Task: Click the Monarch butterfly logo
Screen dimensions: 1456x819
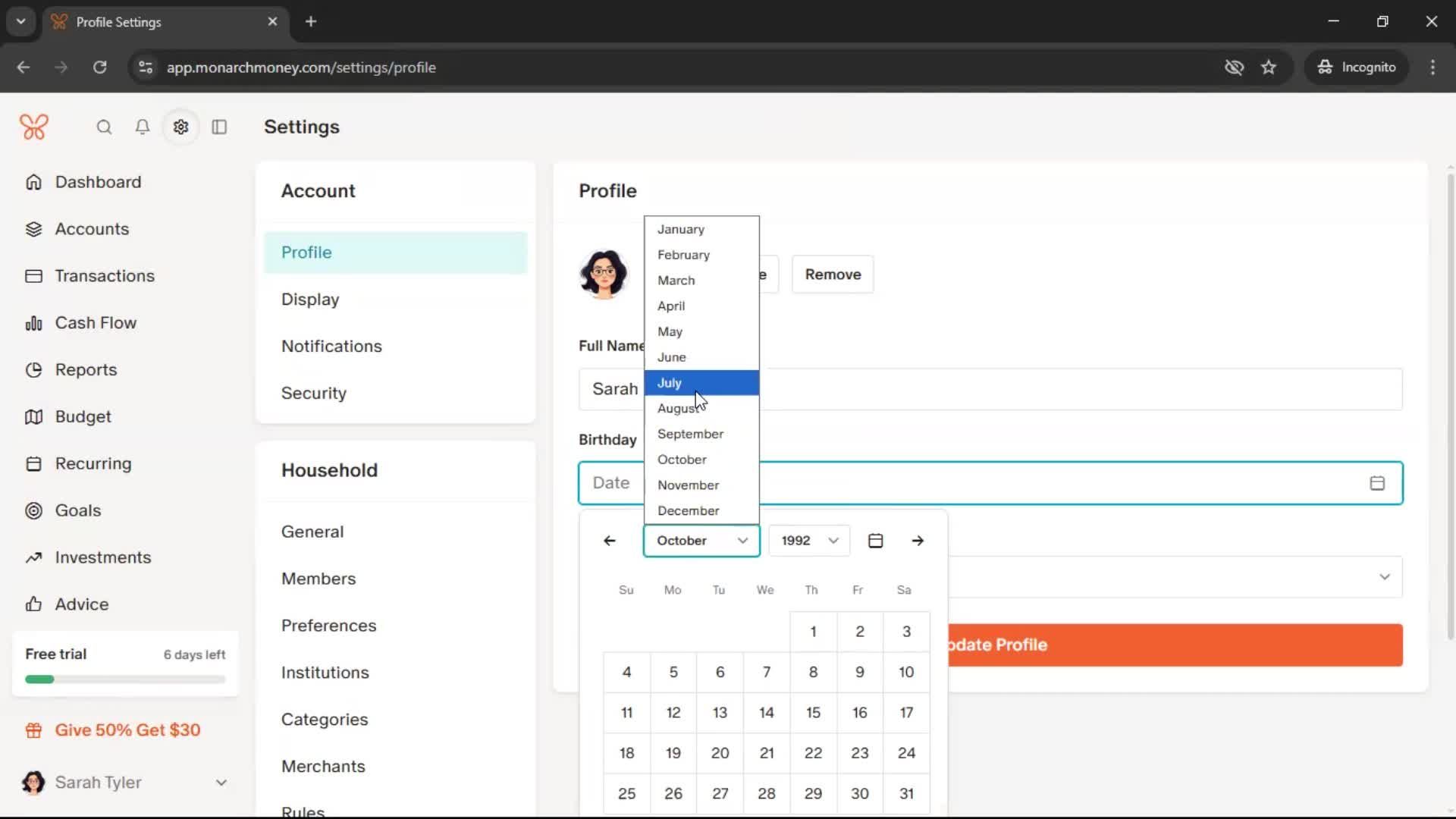Action: (34, 127)
